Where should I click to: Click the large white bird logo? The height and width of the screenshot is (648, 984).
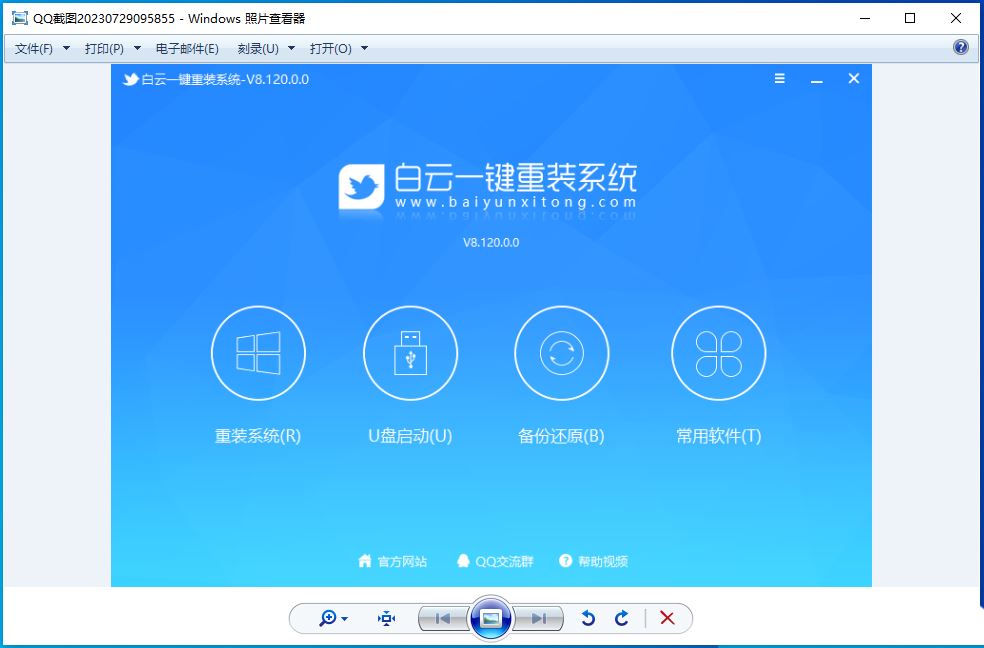pyautogui.click(x=361, y=186)
